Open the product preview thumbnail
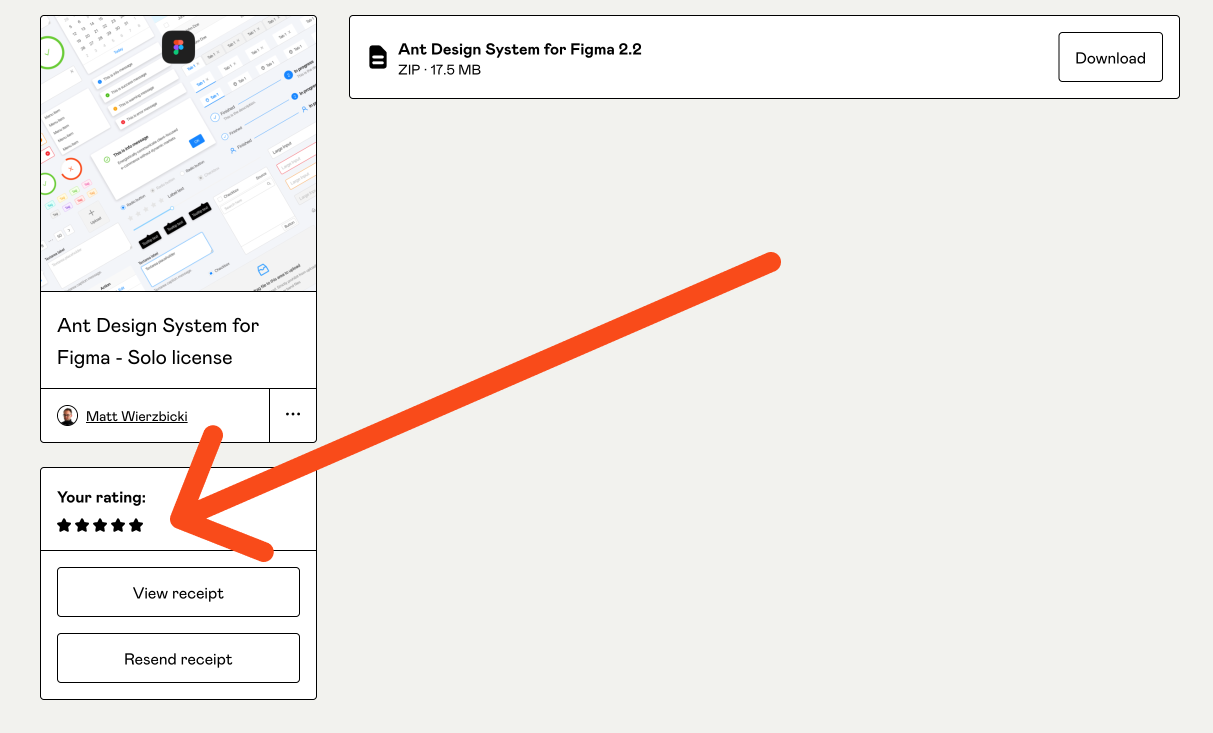Screen dimensions: 1213x733 (178, 152)
